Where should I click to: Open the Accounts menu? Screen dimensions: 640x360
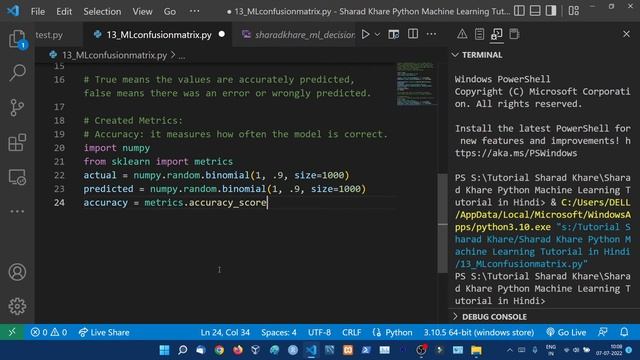(17, 272)
